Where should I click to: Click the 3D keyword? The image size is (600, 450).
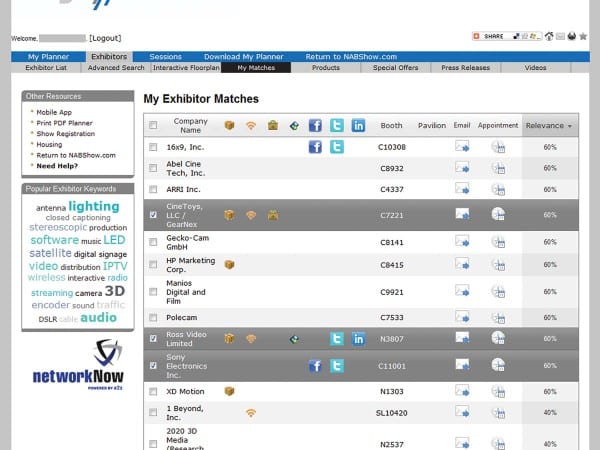(115, 291)
